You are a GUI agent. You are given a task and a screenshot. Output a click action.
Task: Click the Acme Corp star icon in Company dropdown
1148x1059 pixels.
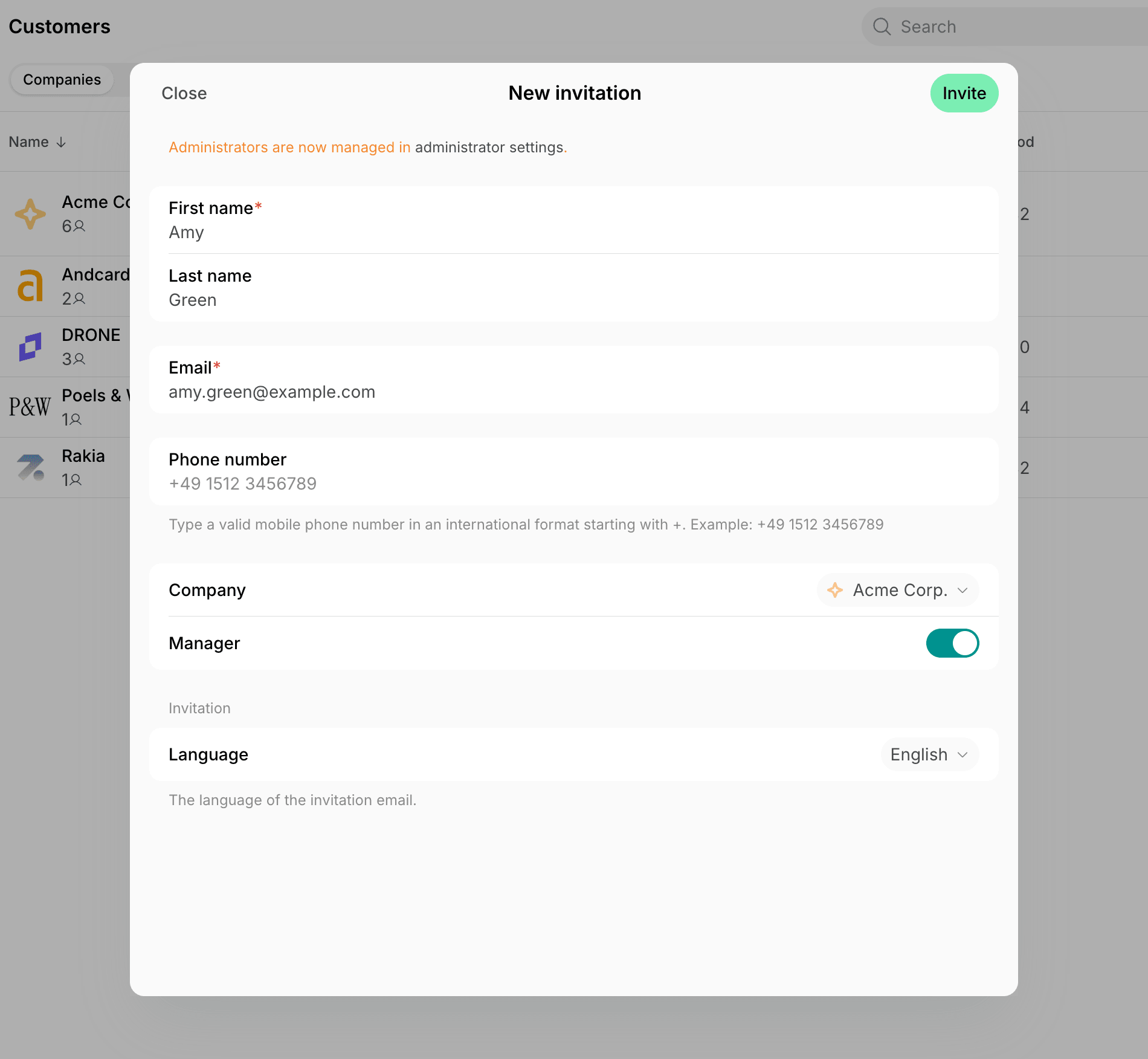pyautogui.click(x=835, y=590)
